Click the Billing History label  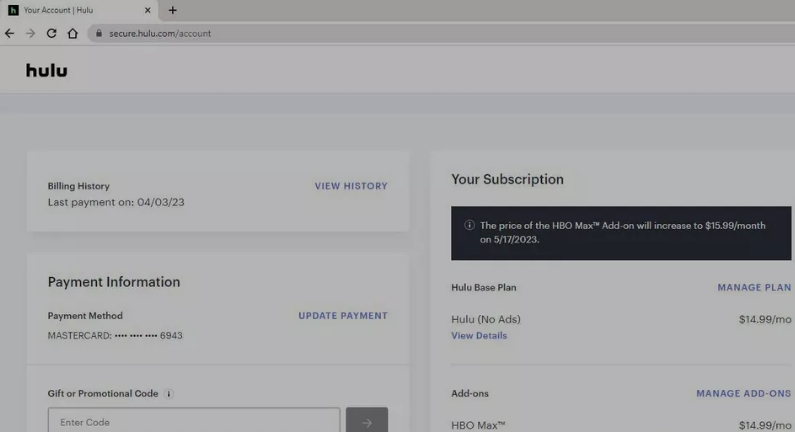pyautogui.click(x=79, y=186)
